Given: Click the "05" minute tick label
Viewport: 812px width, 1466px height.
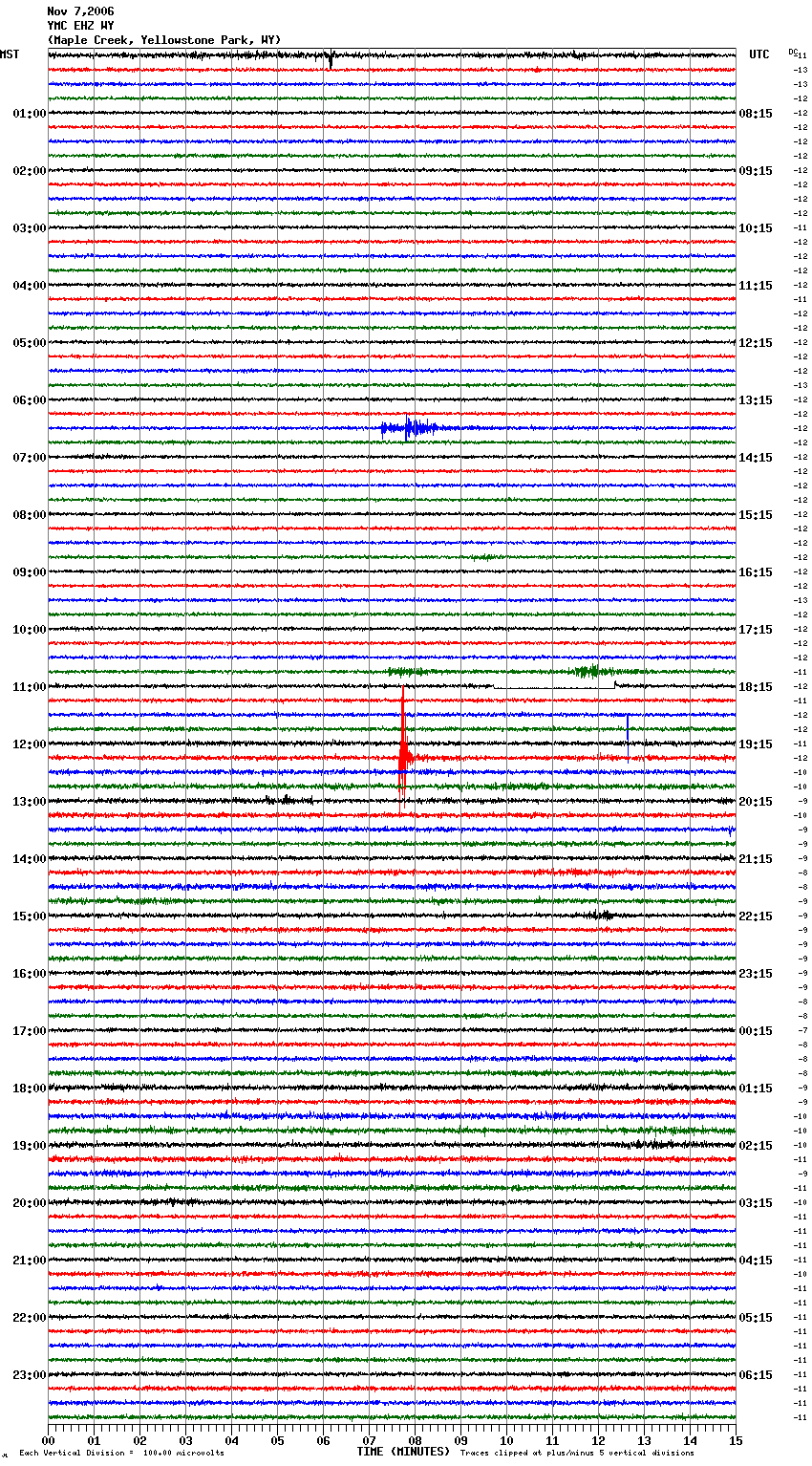Looking at the screenshot, I should click(x=277, y=1441).
